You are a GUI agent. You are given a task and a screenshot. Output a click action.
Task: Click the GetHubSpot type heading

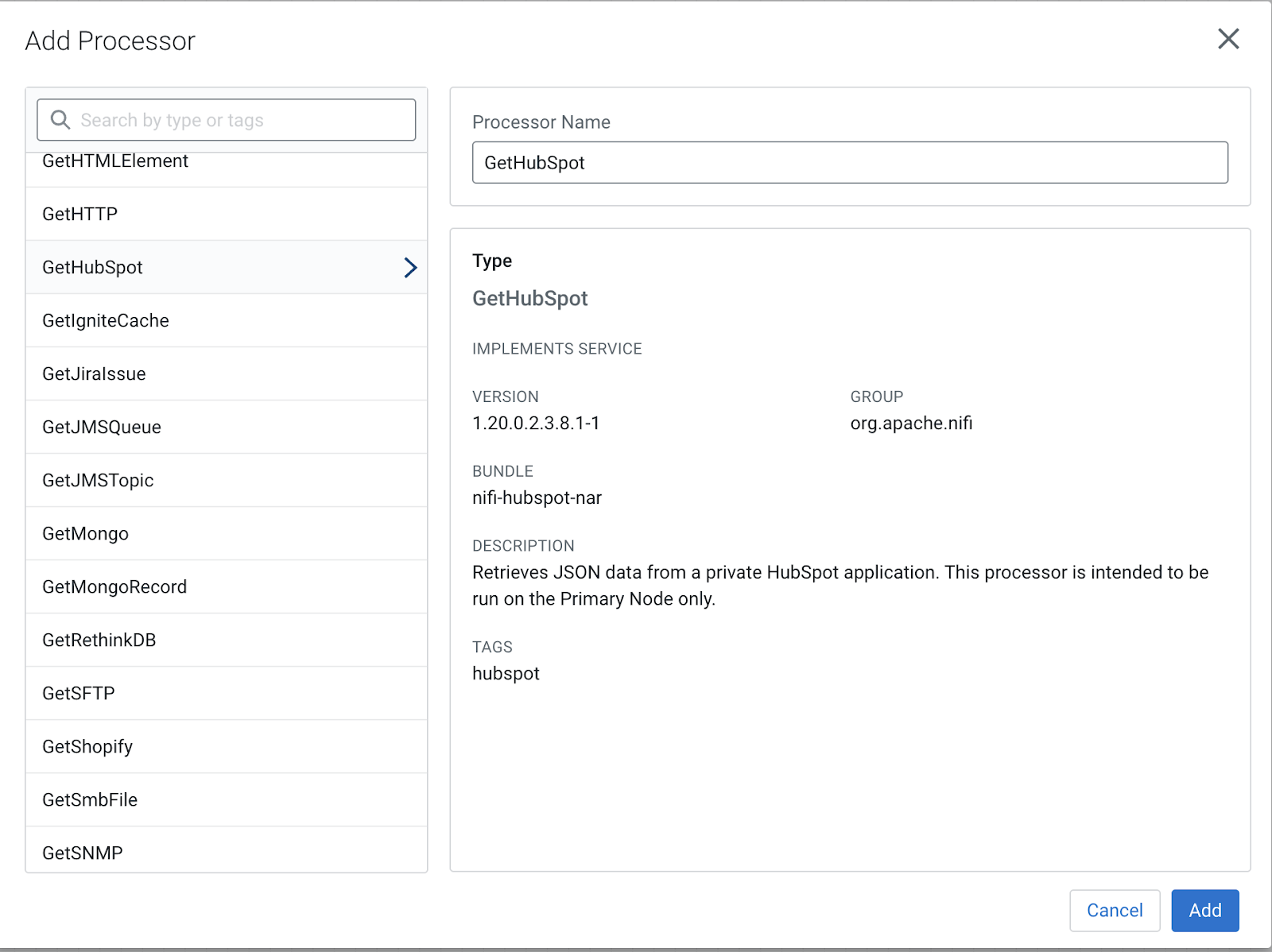tap(529, 299)
